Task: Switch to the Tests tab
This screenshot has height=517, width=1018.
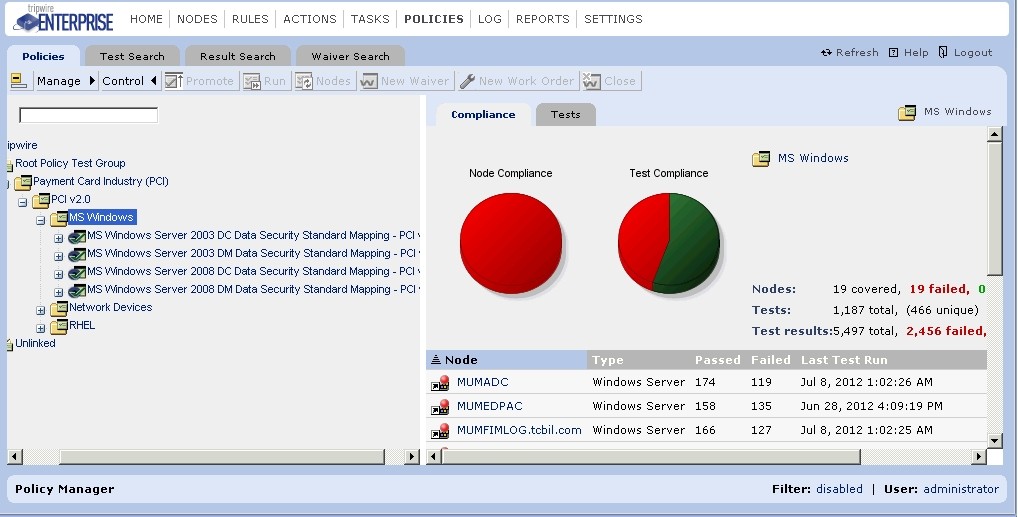Action: point(565,114)
